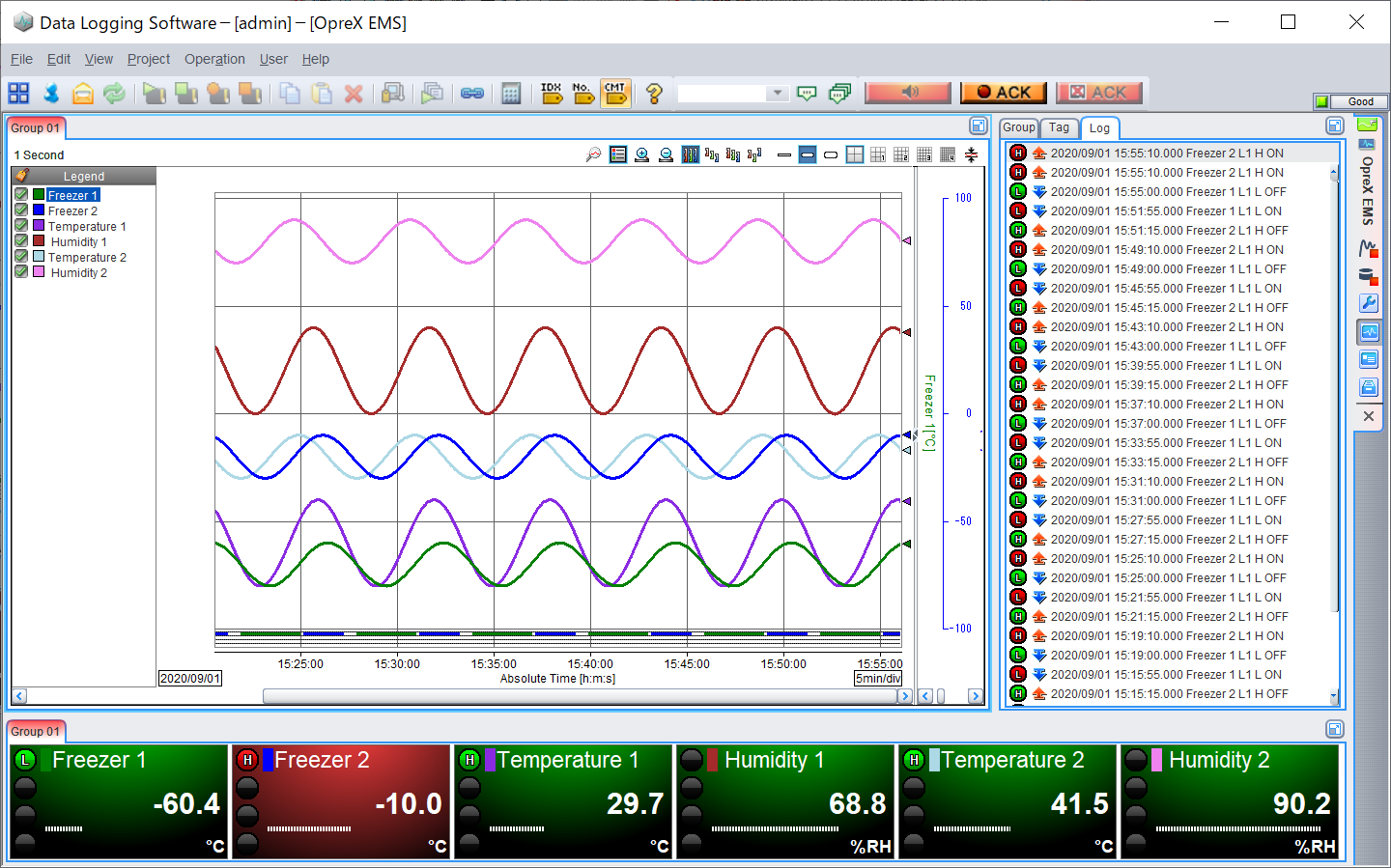The height and width of the screenshot is (868, 1391).
Task: Maximize the Group 01 trend panel
Action: click(x=978, y=126)
